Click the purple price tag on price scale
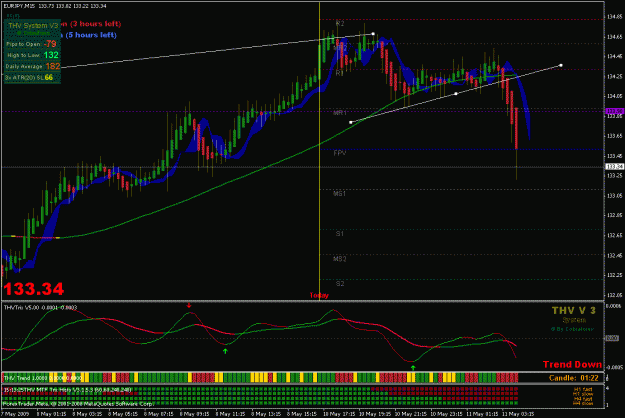This screenshot has height=418, width=625. (x=615, y=111)
